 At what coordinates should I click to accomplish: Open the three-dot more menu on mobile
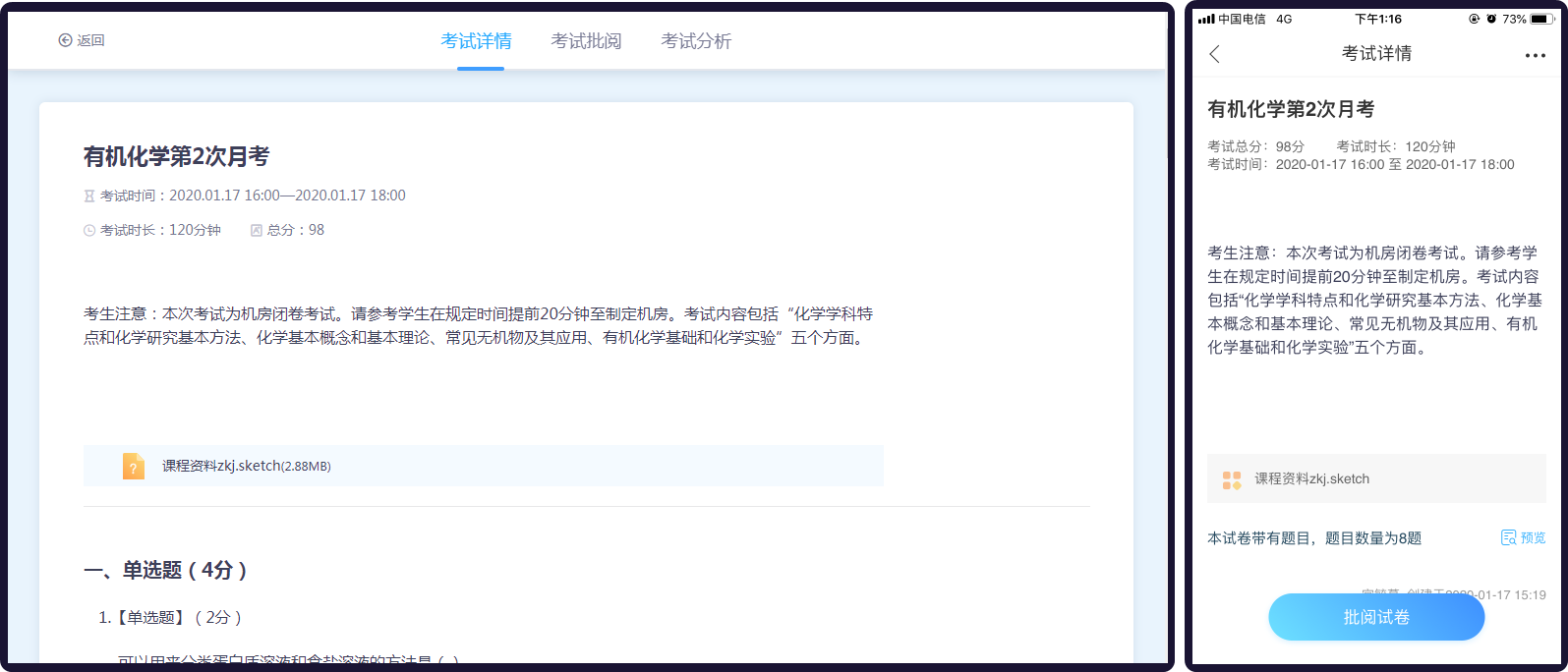[x=1535, y=55]
